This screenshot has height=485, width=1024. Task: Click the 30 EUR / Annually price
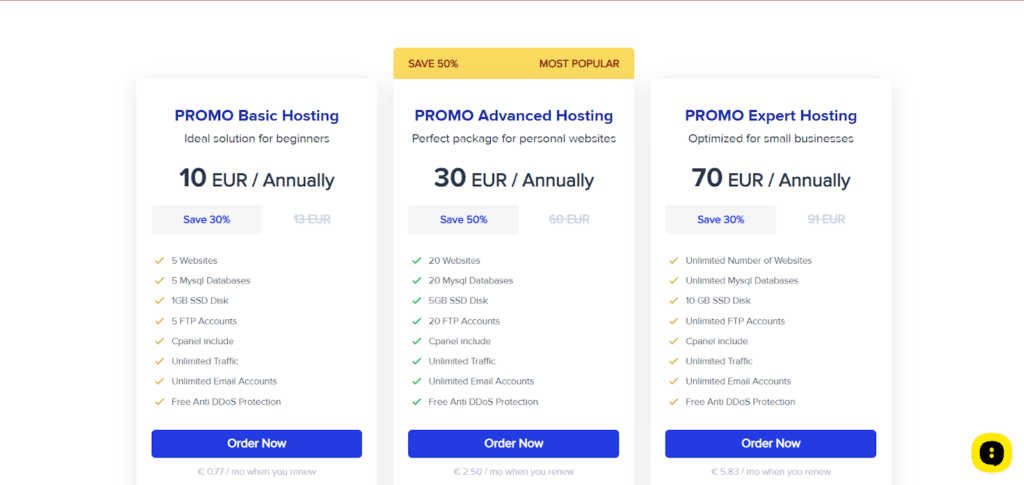click(x=514, y=178)
